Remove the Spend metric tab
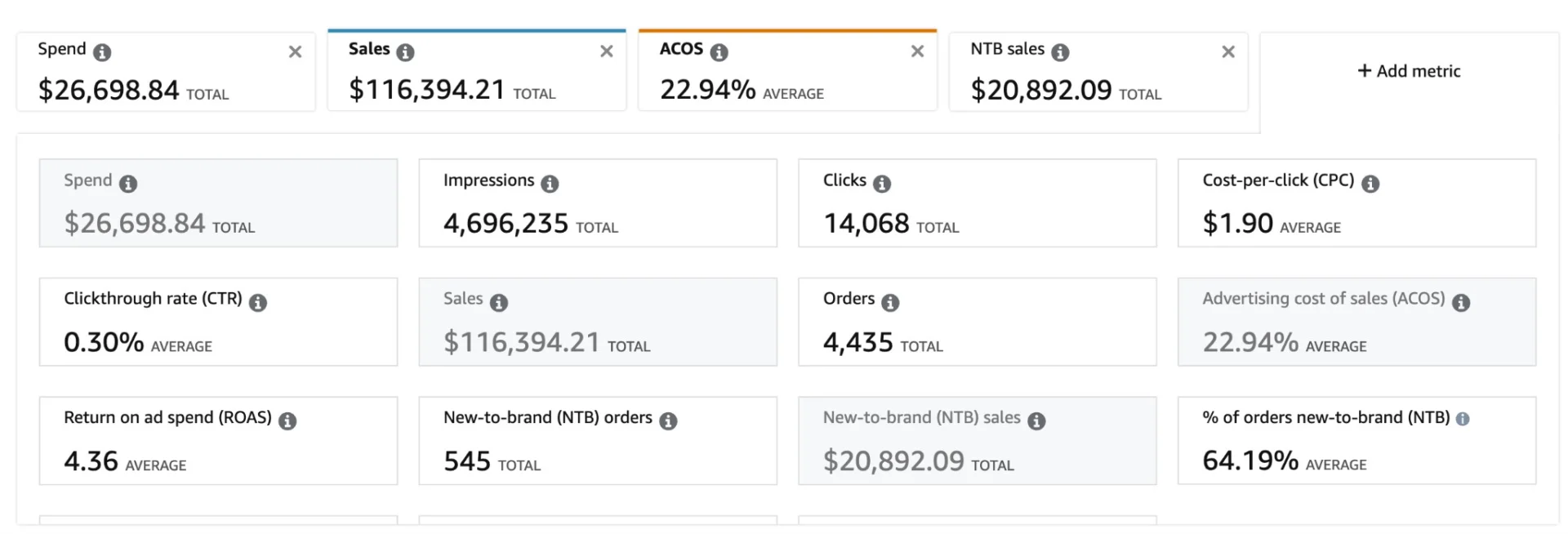This screenshot has height=534, width=1568. coord(295,52)
